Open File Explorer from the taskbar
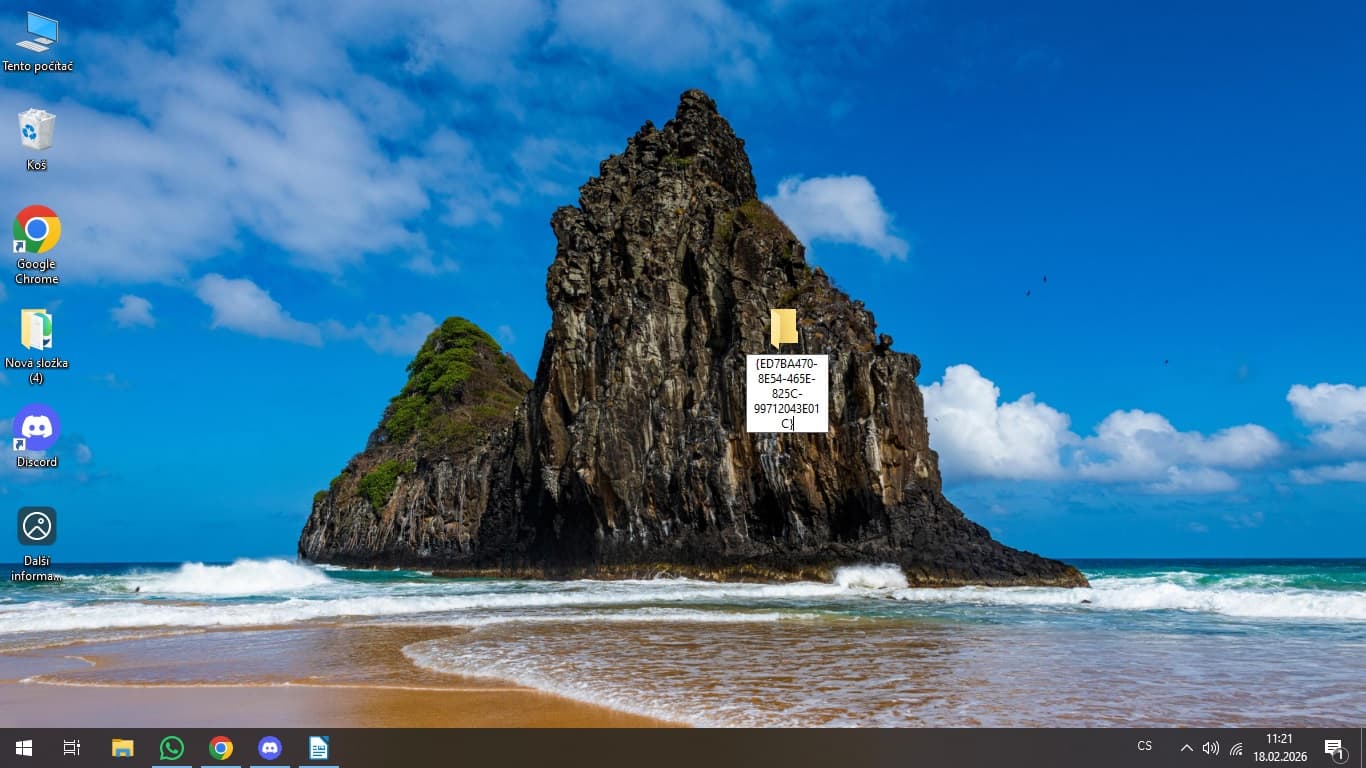The image size is (1366, 768). 122,748
